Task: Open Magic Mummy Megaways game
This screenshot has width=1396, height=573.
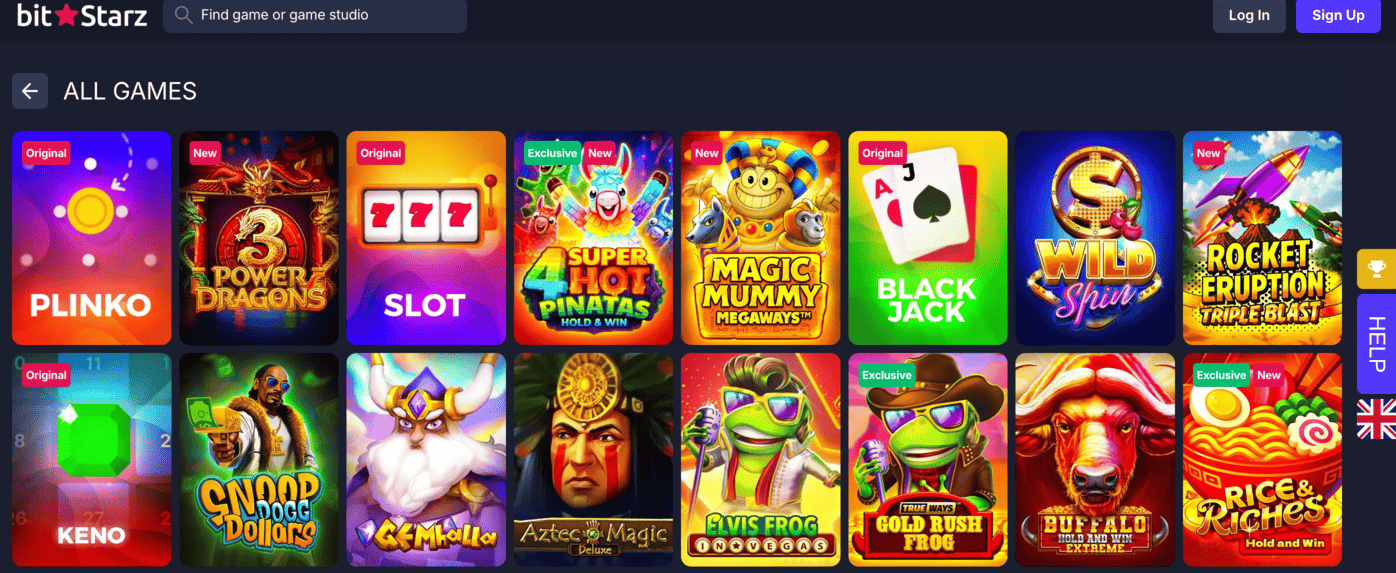Action: click(x=761, y=238)
